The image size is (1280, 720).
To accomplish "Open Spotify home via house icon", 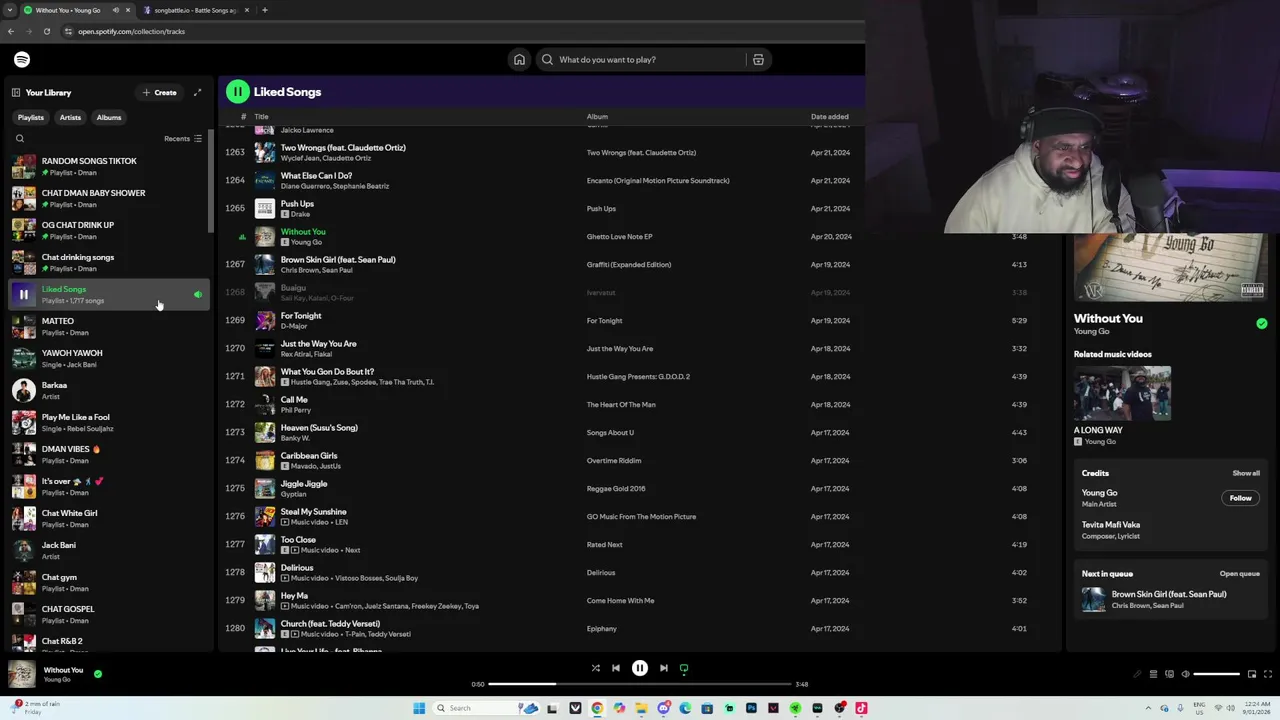I will point(519,60).
